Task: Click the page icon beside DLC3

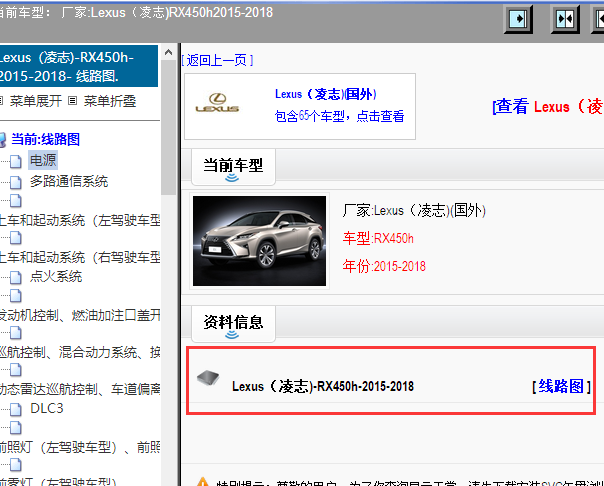Action: pyautogui.click(x=15, y=409)
